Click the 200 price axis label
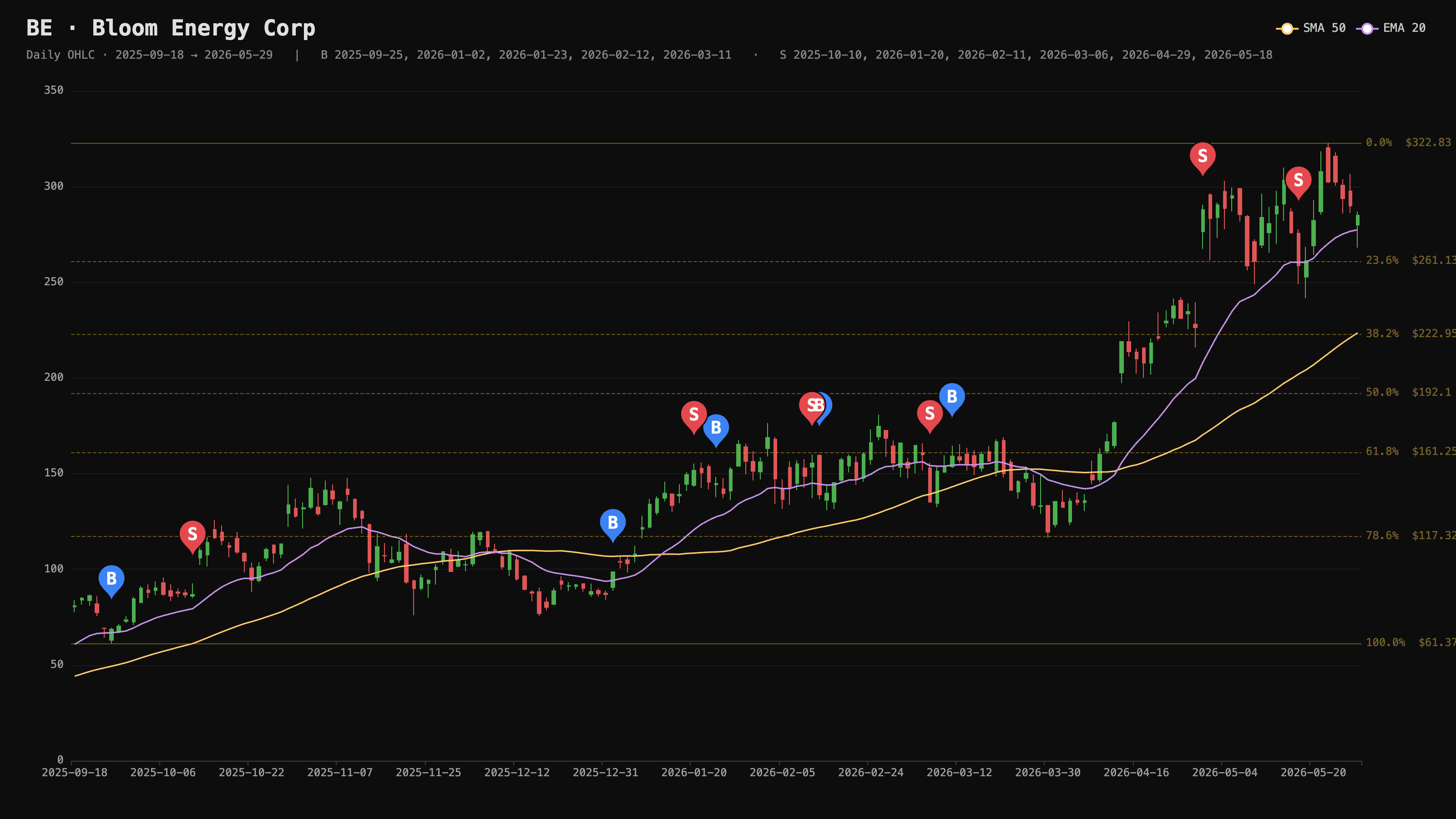The image size is (1456, 819). coord(54,377)
